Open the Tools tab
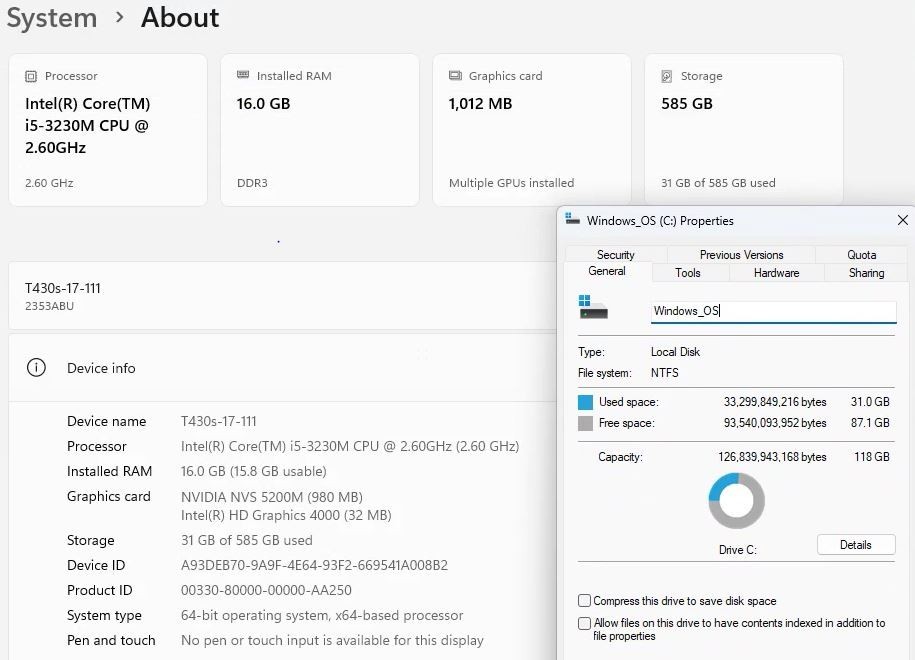 pos(687,273)
